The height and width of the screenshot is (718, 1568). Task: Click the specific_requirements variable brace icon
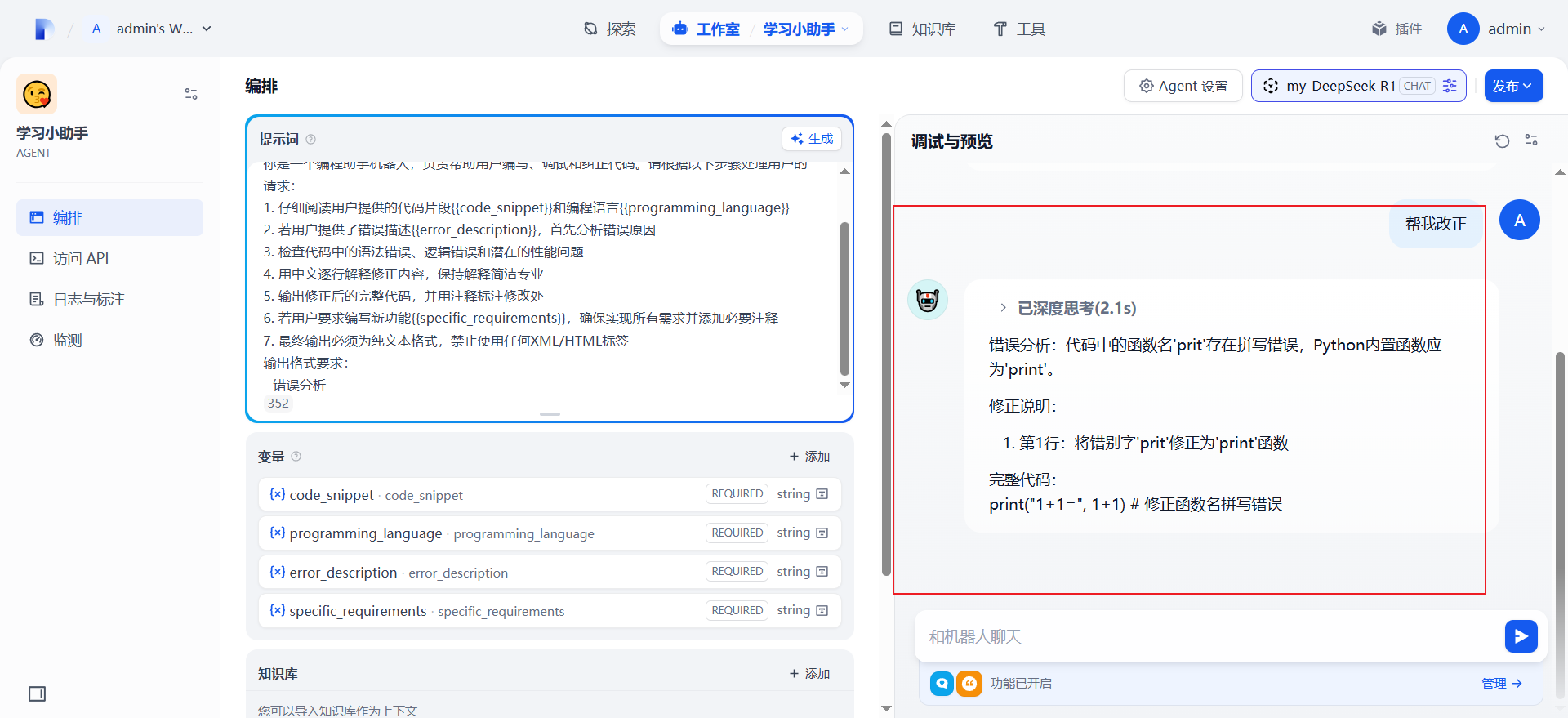tap(278, 610)
